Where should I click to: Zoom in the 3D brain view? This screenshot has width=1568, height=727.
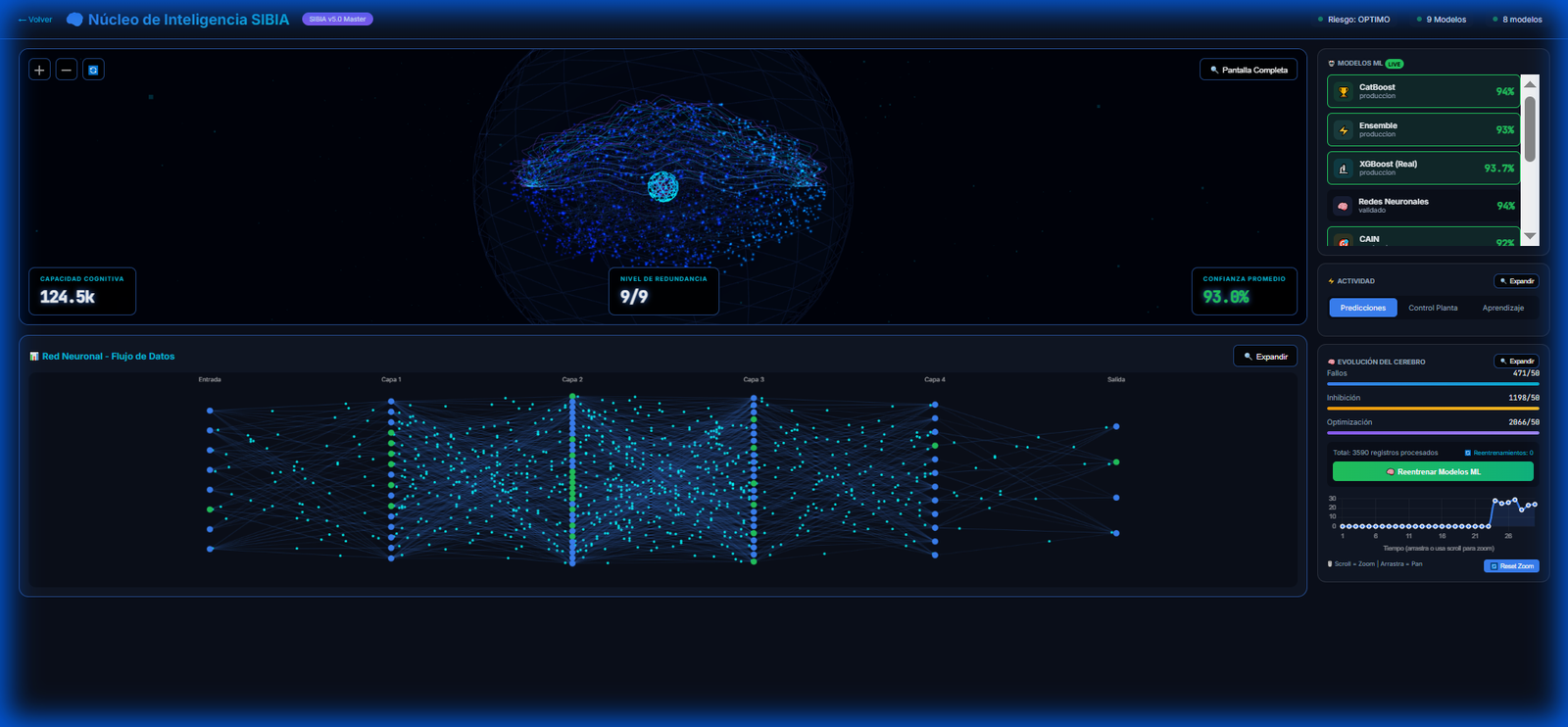coord(39,70)
